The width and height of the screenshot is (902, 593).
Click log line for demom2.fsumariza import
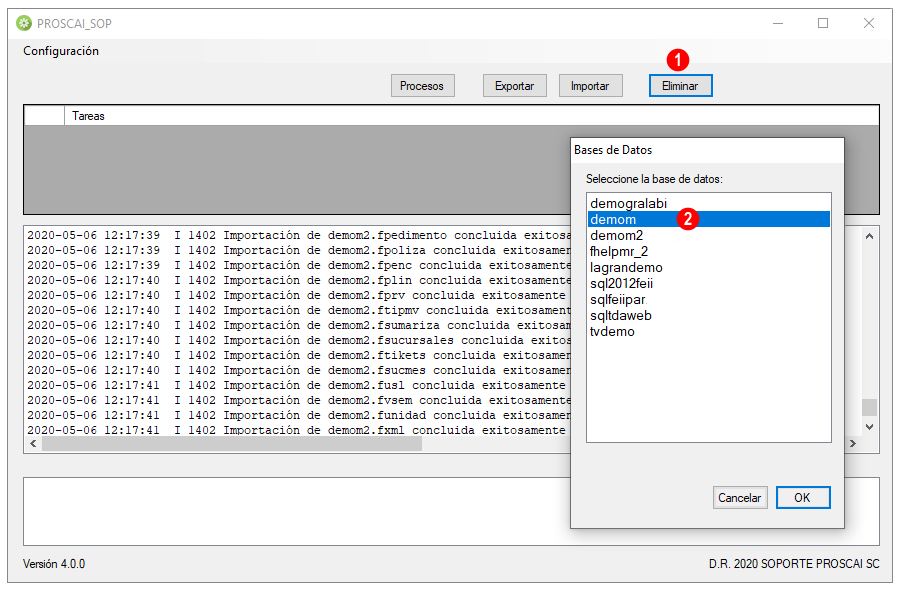[x=299, y=325]
